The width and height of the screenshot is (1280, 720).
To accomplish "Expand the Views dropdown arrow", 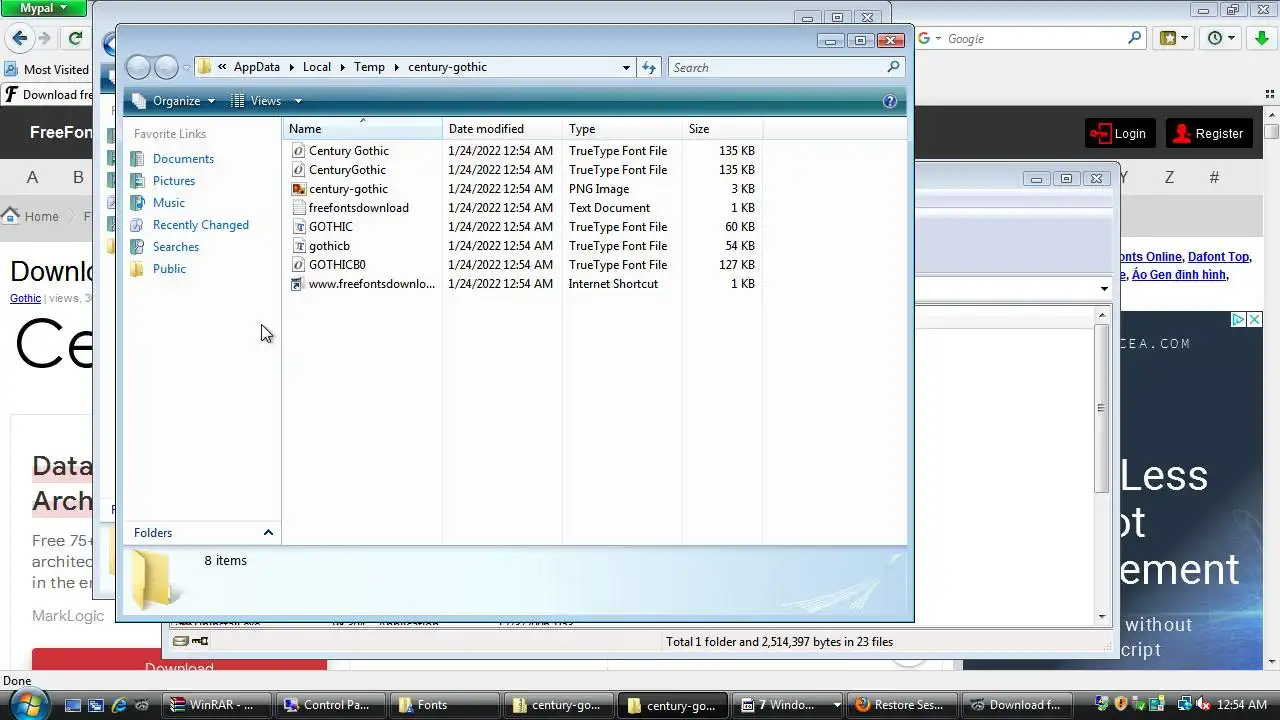I will click(x=297, y=101).
